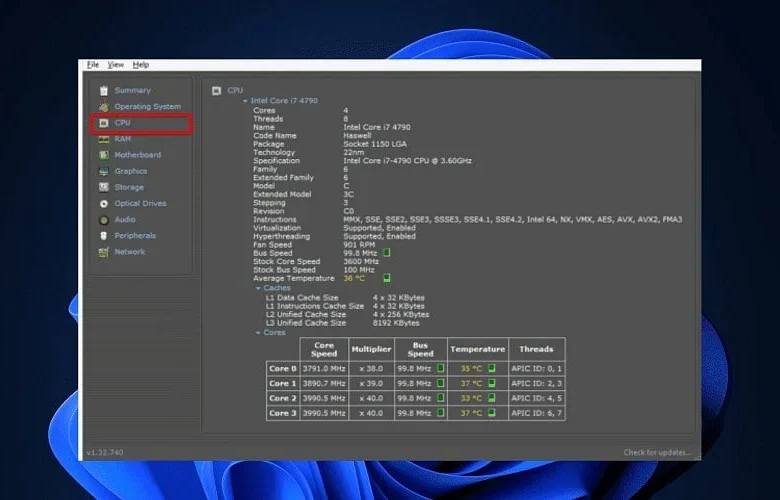Click the Check for updates link
The height and width of the screenshot is (500, 780).
[657, 452]
